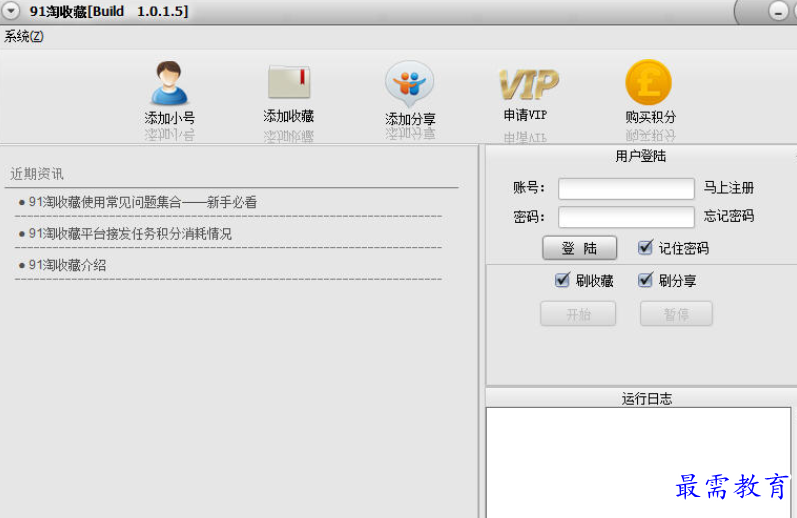Minimize the 91淘收藏 window

pos(778,10)
